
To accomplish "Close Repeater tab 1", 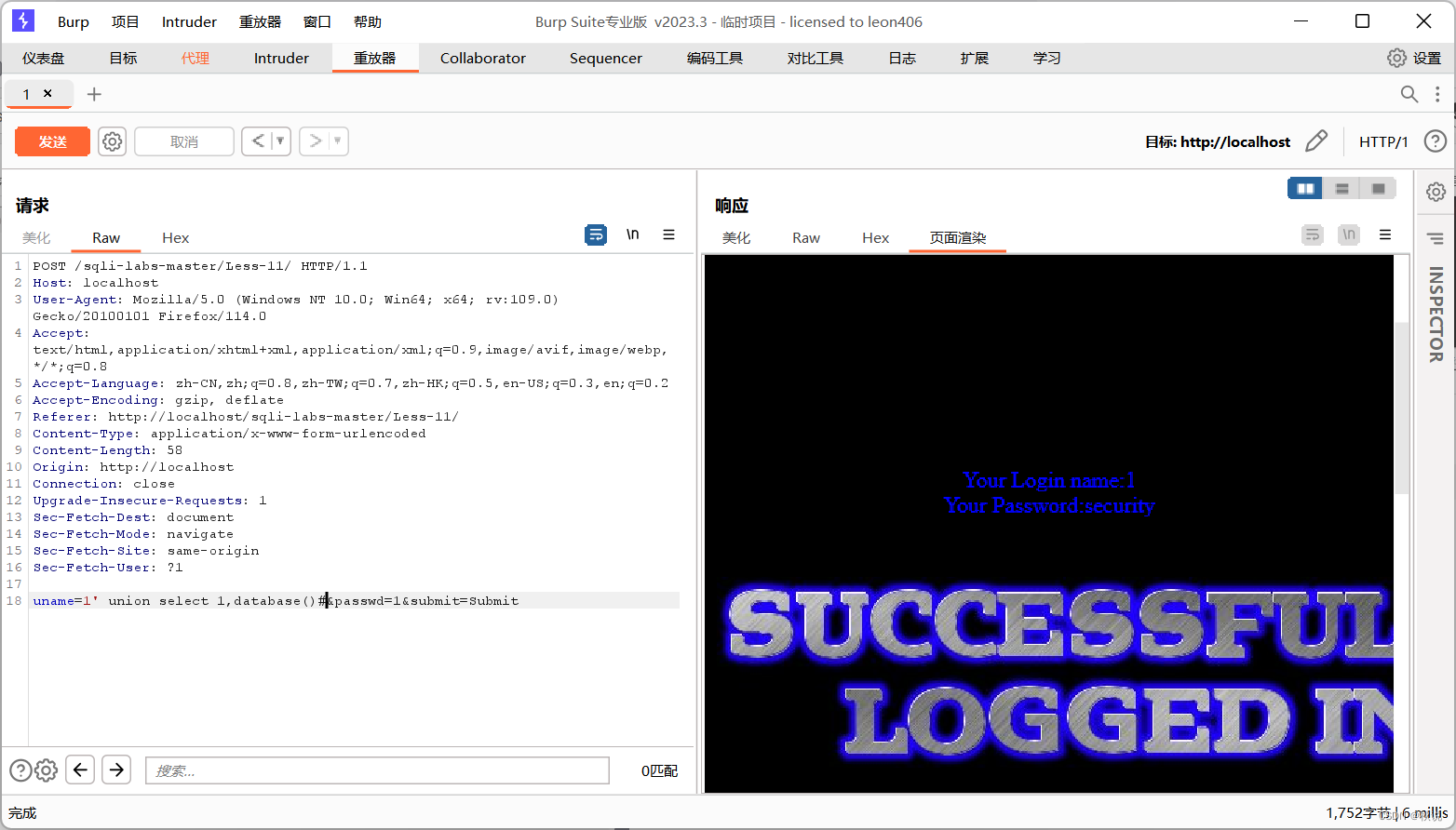I will (47, 93).
